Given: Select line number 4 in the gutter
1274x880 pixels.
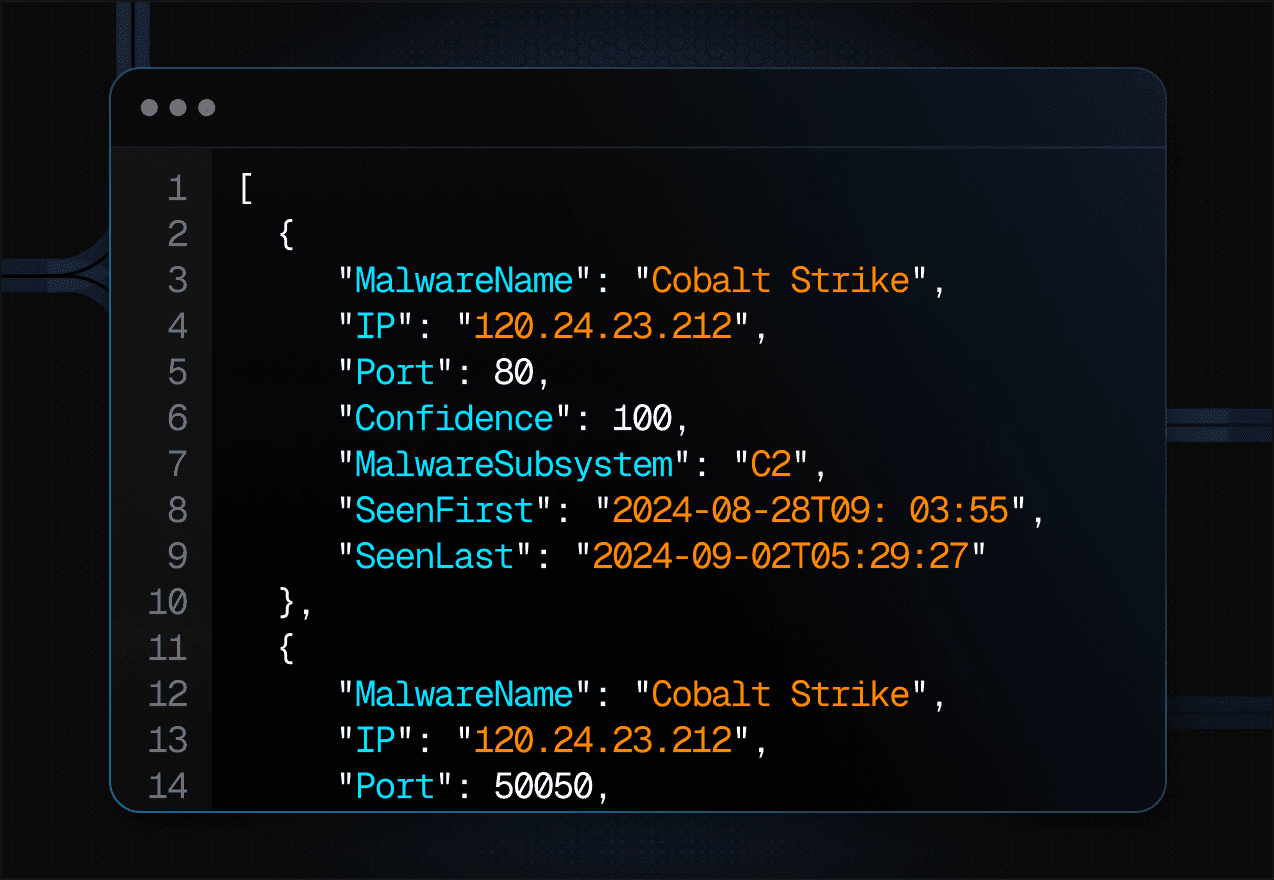Looking at the screenshot, I should pyautogui.click(x=177, y=326).
